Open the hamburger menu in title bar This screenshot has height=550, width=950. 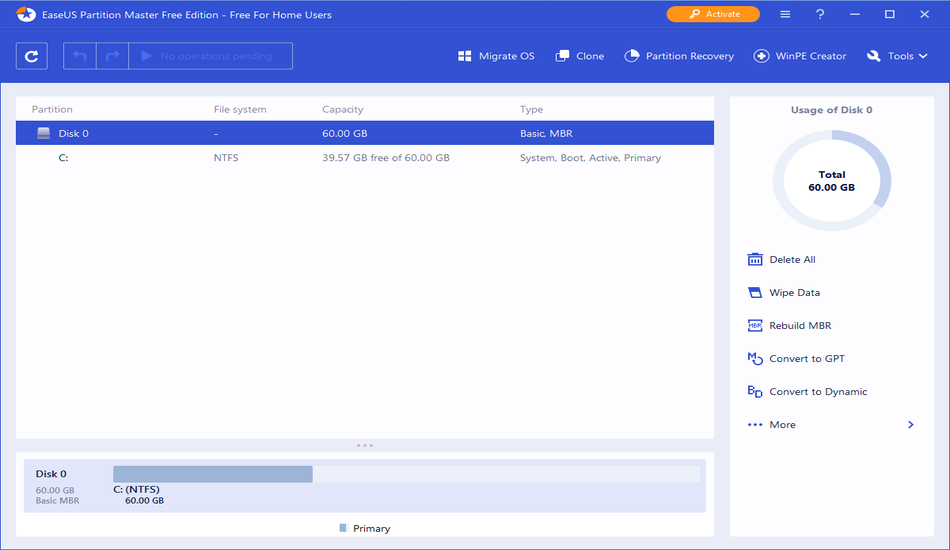point(785,14)
